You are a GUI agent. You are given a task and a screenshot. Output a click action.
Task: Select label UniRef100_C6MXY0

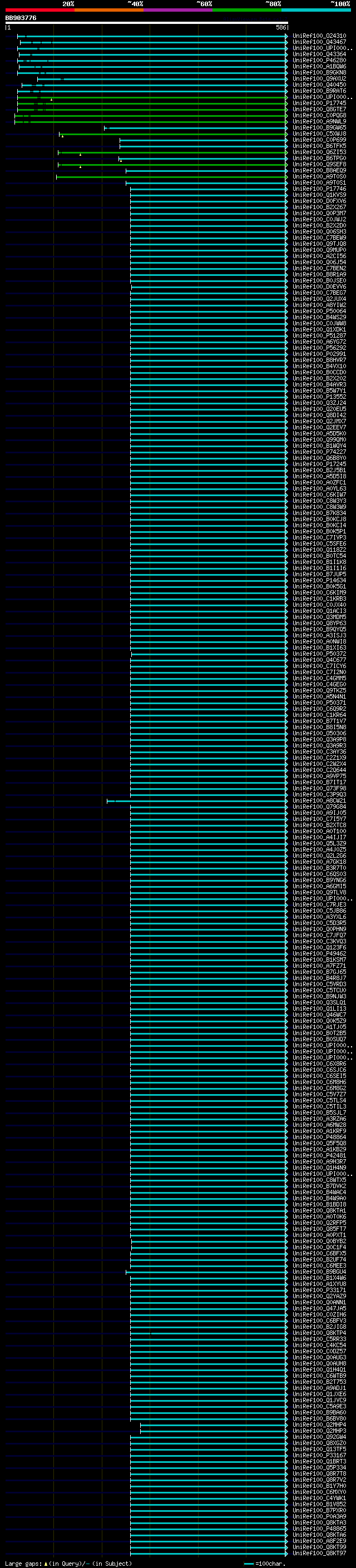click(319, 1491)
